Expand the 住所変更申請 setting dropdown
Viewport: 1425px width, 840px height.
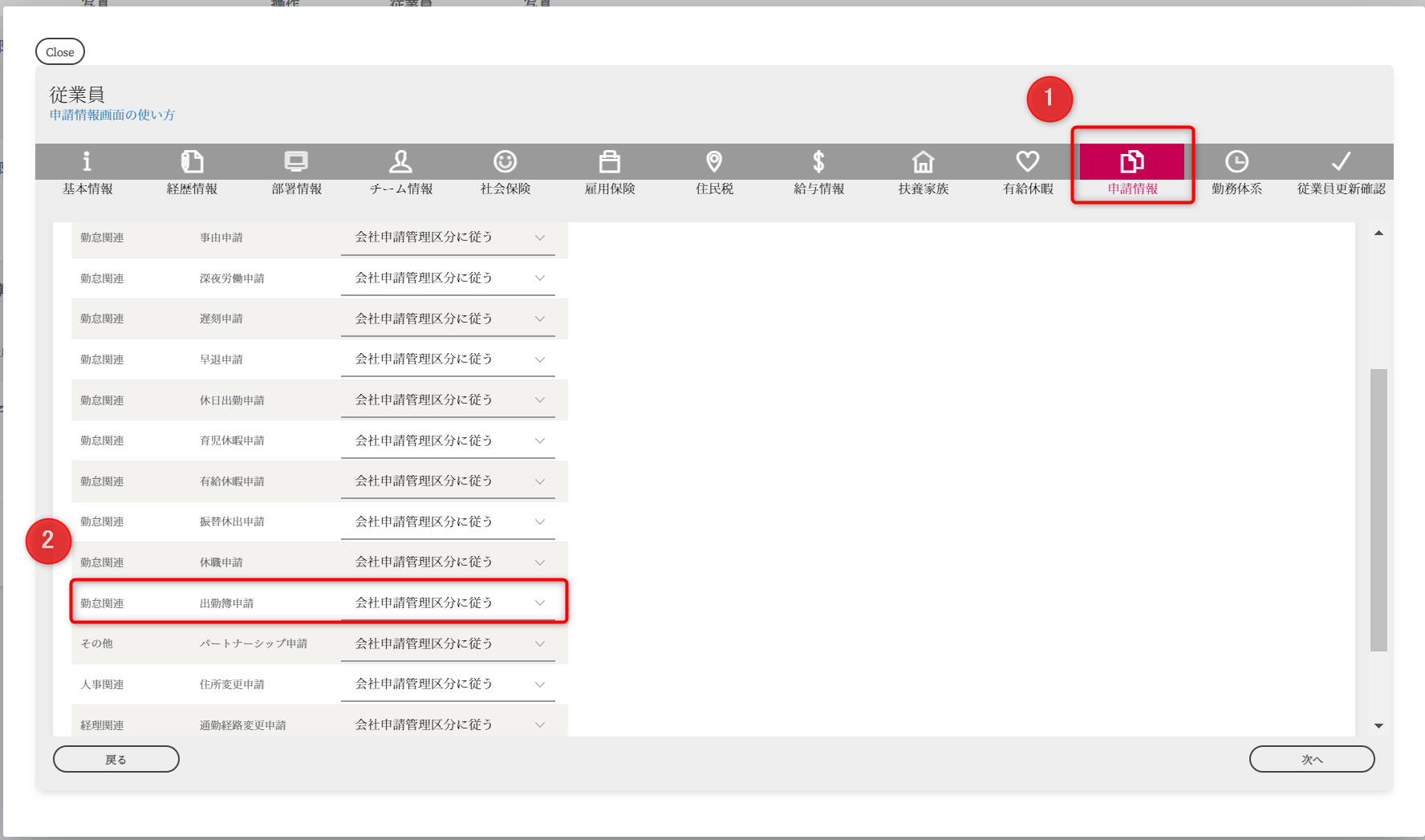(448, 684)
